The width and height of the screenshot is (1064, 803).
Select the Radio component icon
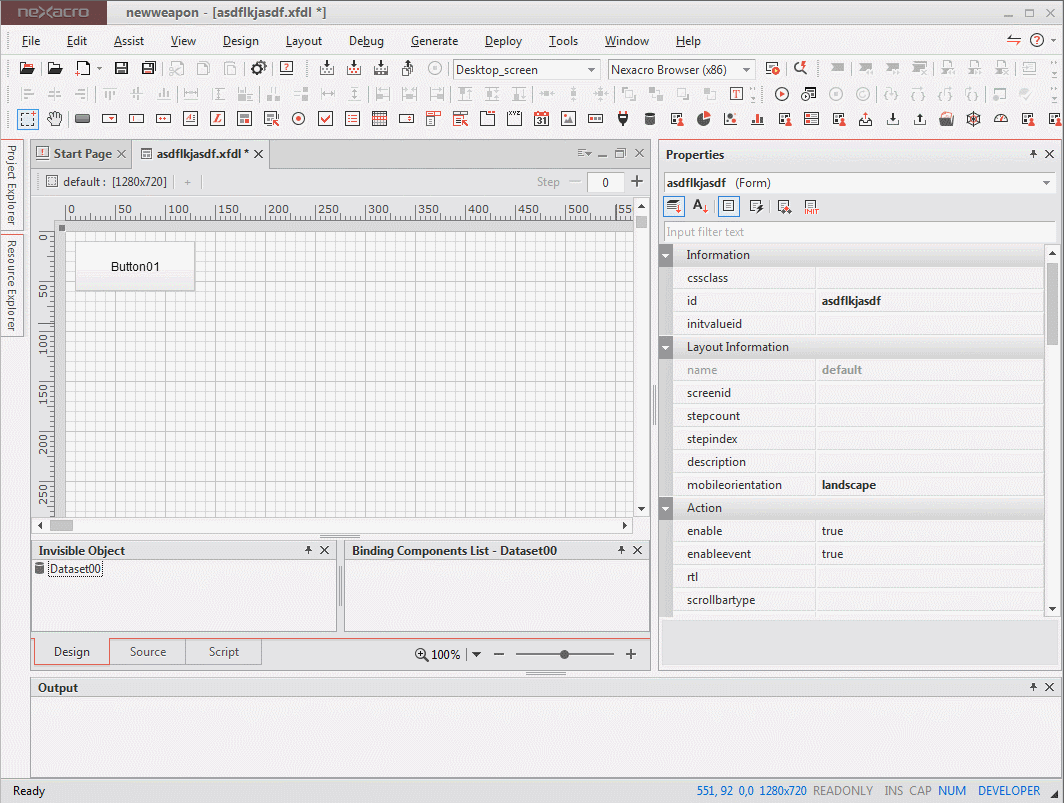pos(298,119)
